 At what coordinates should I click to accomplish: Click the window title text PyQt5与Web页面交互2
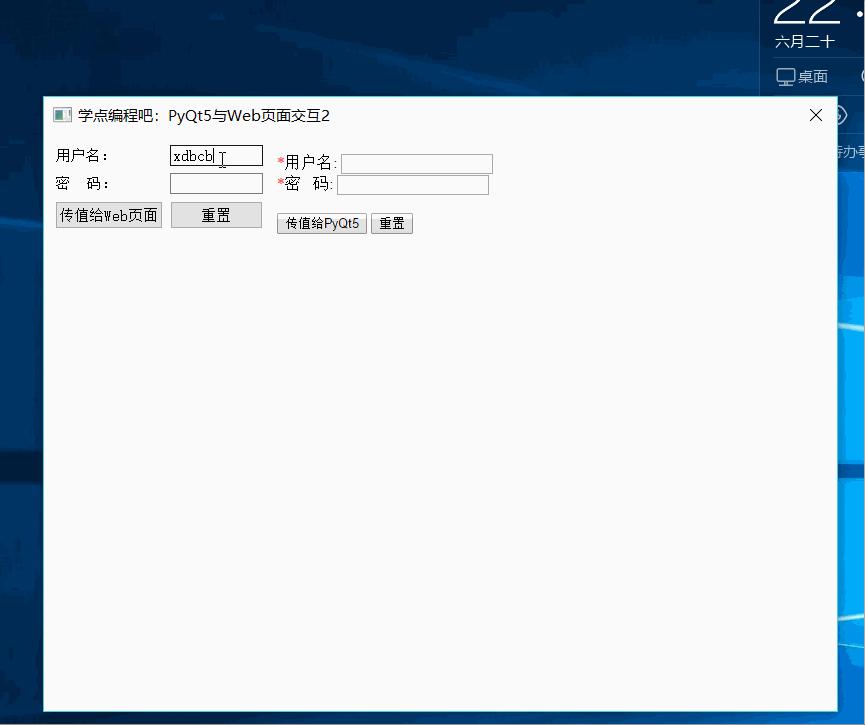(x=250, y=116)
